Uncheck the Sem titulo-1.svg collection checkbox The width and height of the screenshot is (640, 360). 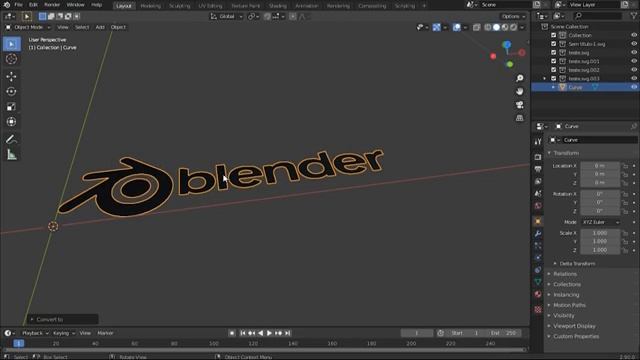553,44
